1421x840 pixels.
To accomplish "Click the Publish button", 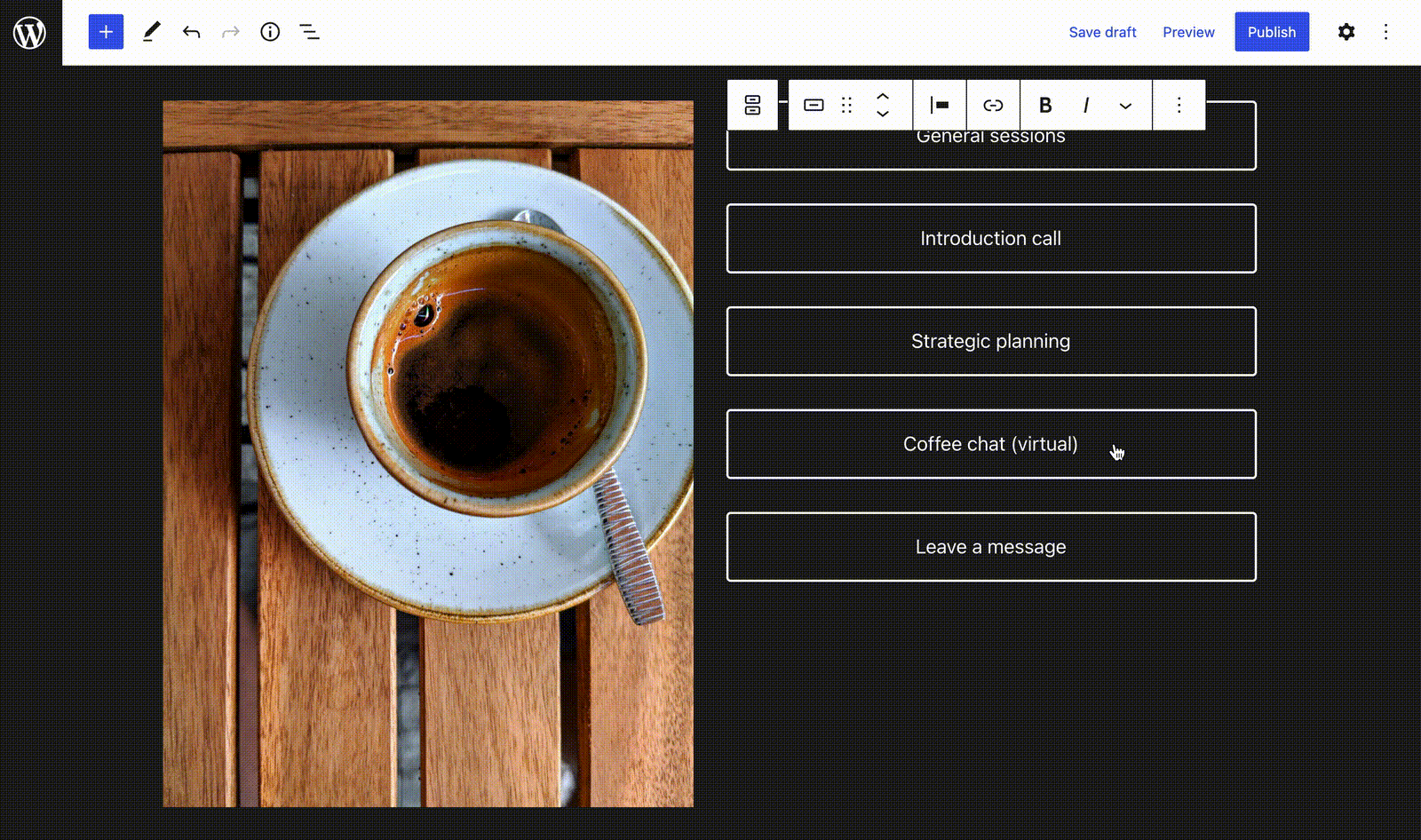I will [1271, 32].
